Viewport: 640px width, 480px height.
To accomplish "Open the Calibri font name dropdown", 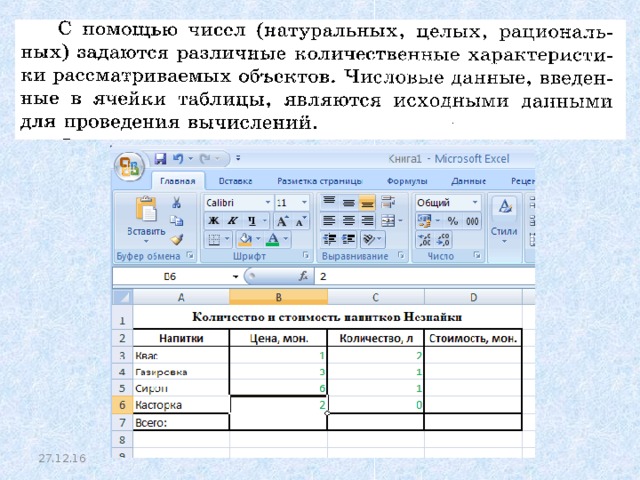I will click(268, 202).
